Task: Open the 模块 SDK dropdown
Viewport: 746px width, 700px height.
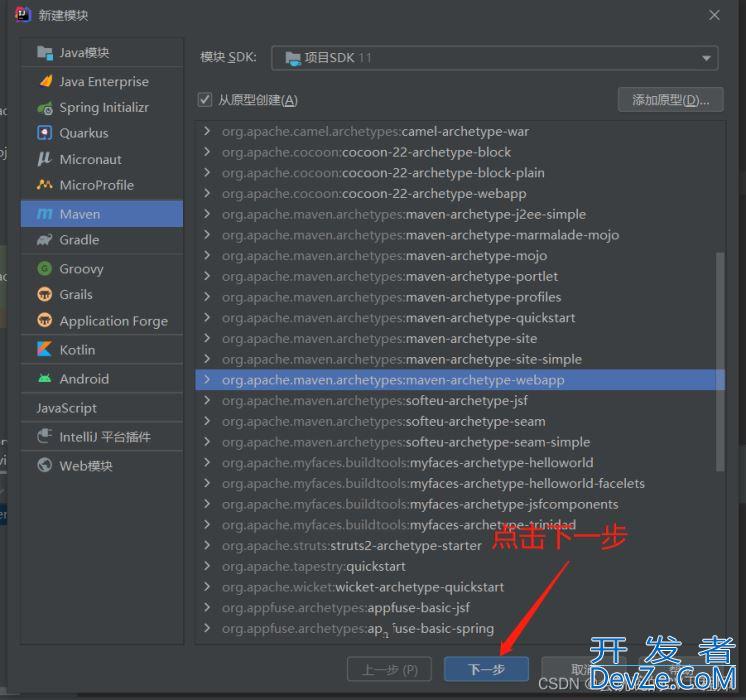Action: pyautogui.click(x=494, y=58)
